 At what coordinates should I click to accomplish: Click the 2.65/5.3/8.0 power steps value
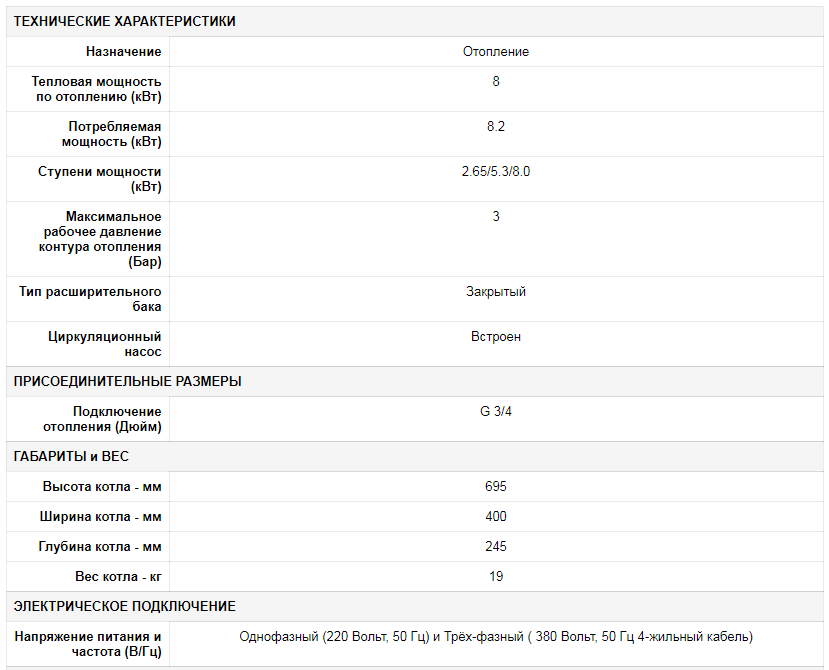(496, 172)
